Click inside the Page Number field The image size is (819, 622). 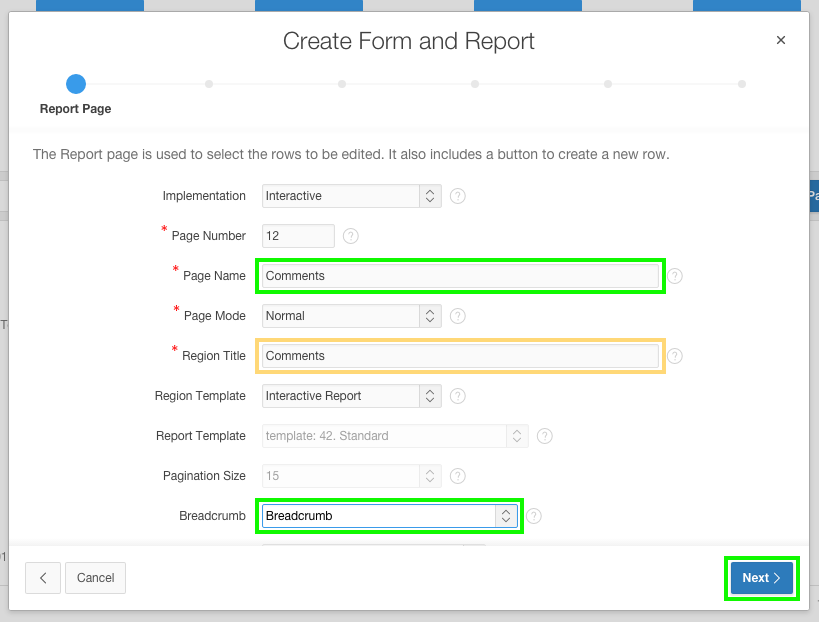(x=297, y=236)
